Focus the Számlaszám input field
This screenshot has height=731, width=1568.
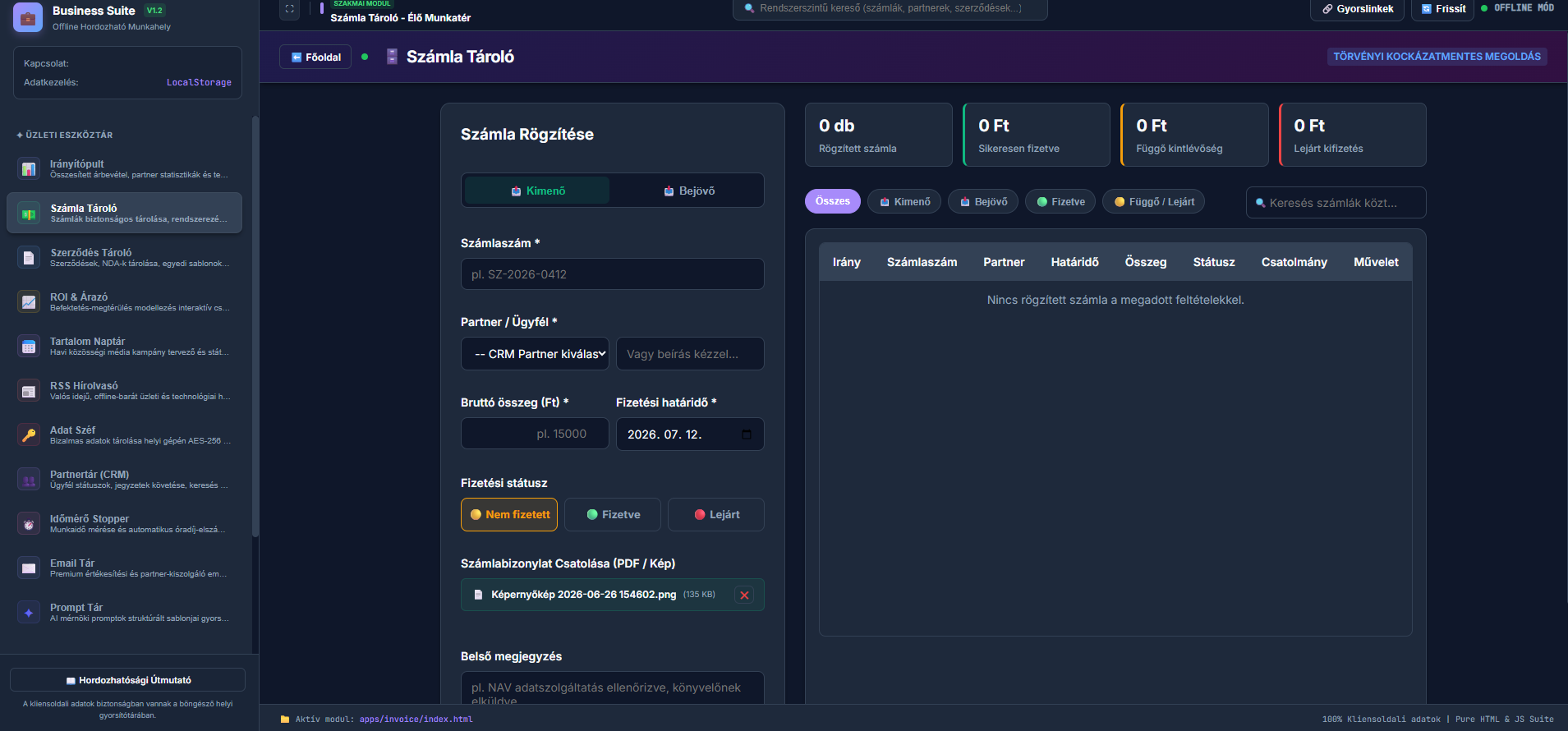click(x=613, y=274)
